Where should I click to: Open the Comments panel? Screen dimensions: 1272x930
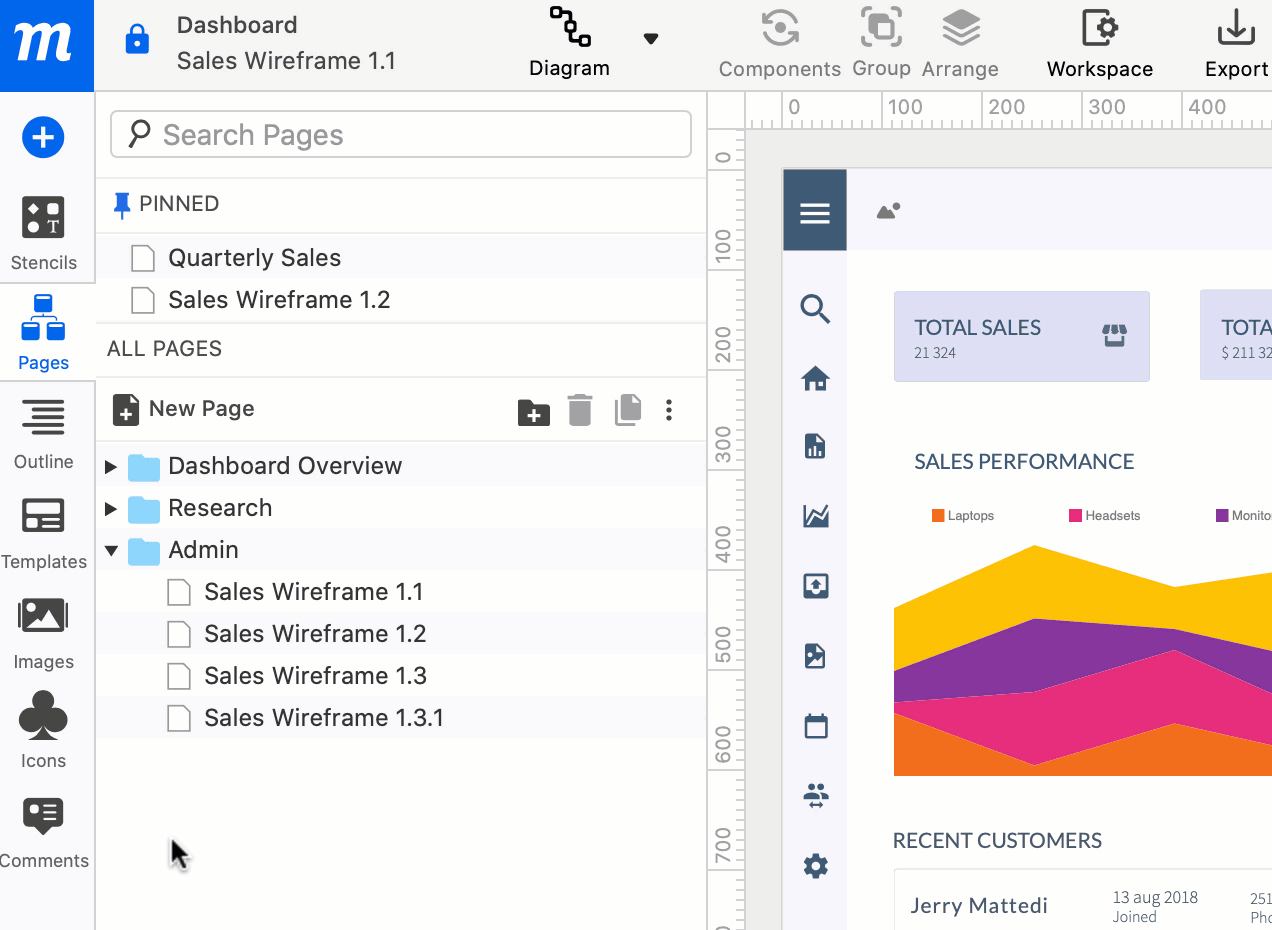coord(44,830)
